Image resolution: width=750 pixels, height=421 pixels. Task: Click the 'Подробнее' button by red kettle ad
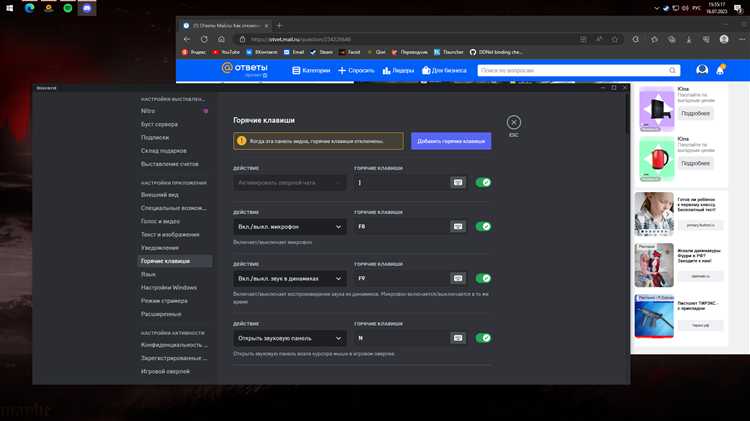coord(695,163)
